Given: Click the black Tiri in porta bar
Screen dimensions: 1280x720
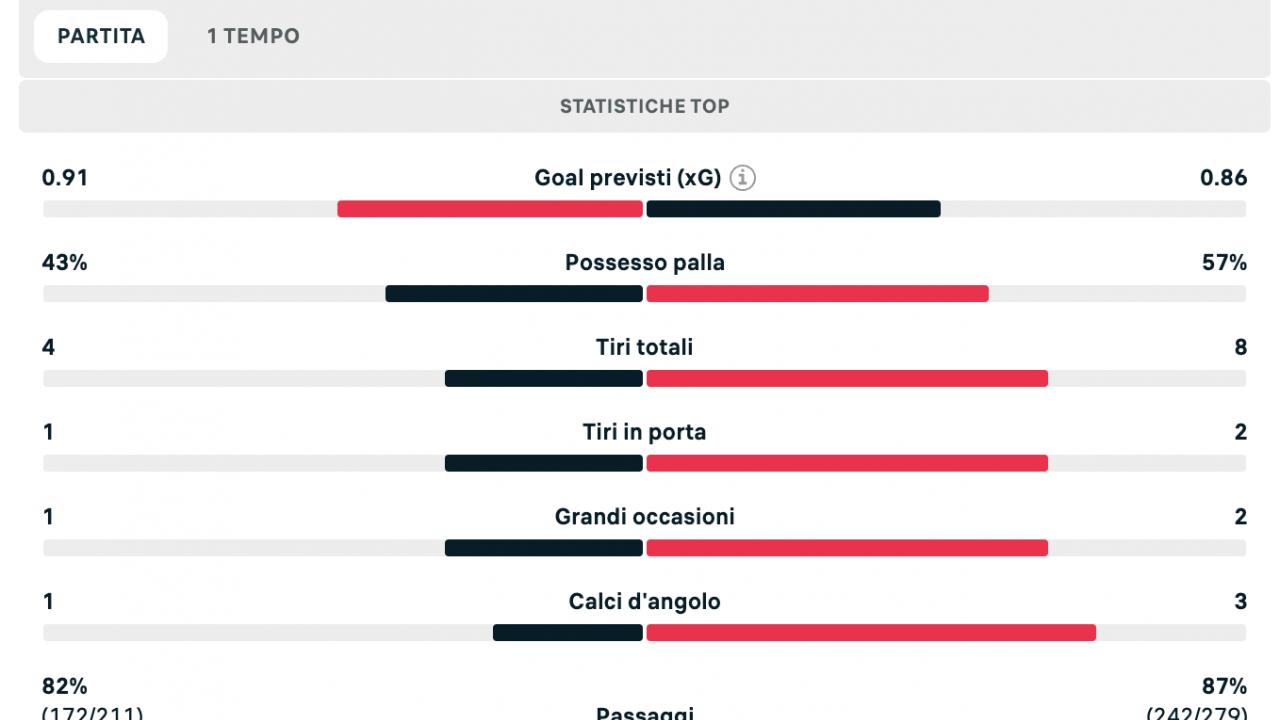Looking at the screenshot, I should [x=544, y=463].
